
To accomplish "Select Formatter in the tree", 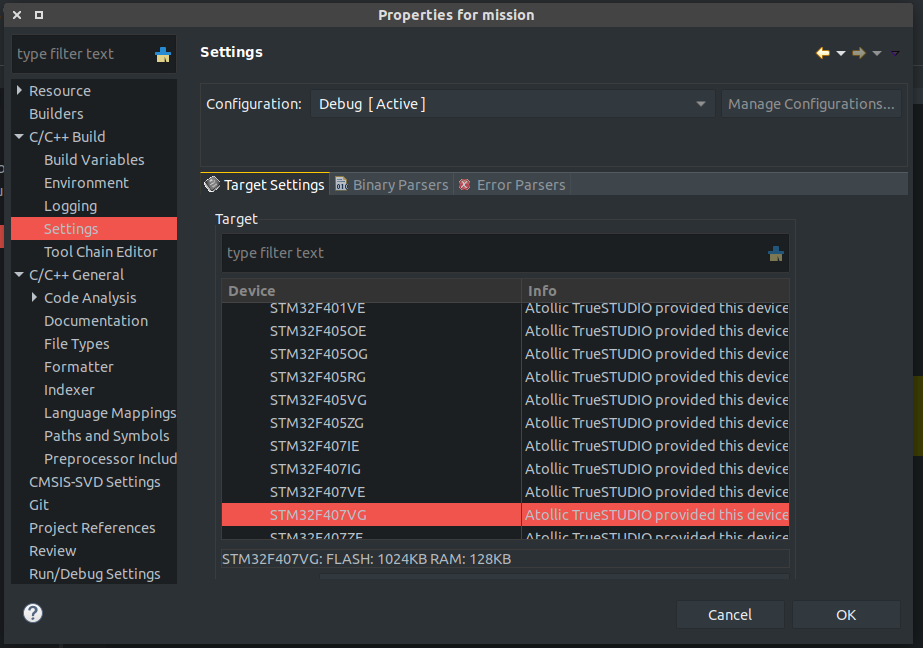I will (x=79, y=367).
